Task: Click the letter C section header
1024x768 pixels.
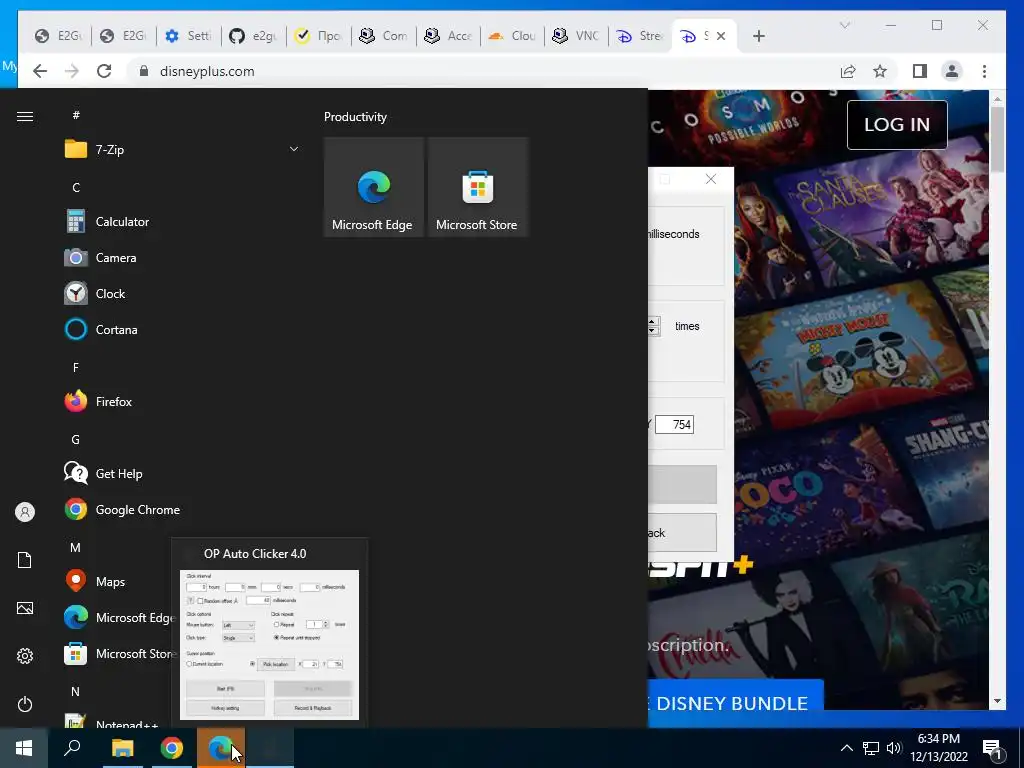Action: pyautogui.click(x=76, y=187)
